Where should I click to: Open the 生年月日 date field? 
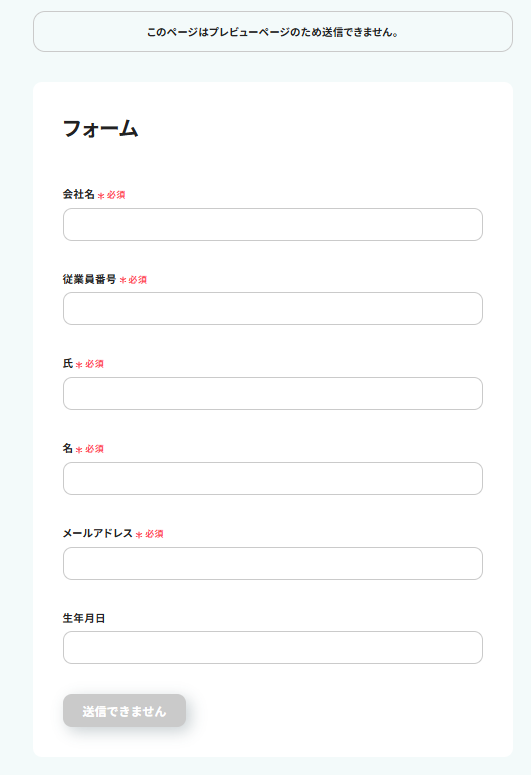click(273, 647)
